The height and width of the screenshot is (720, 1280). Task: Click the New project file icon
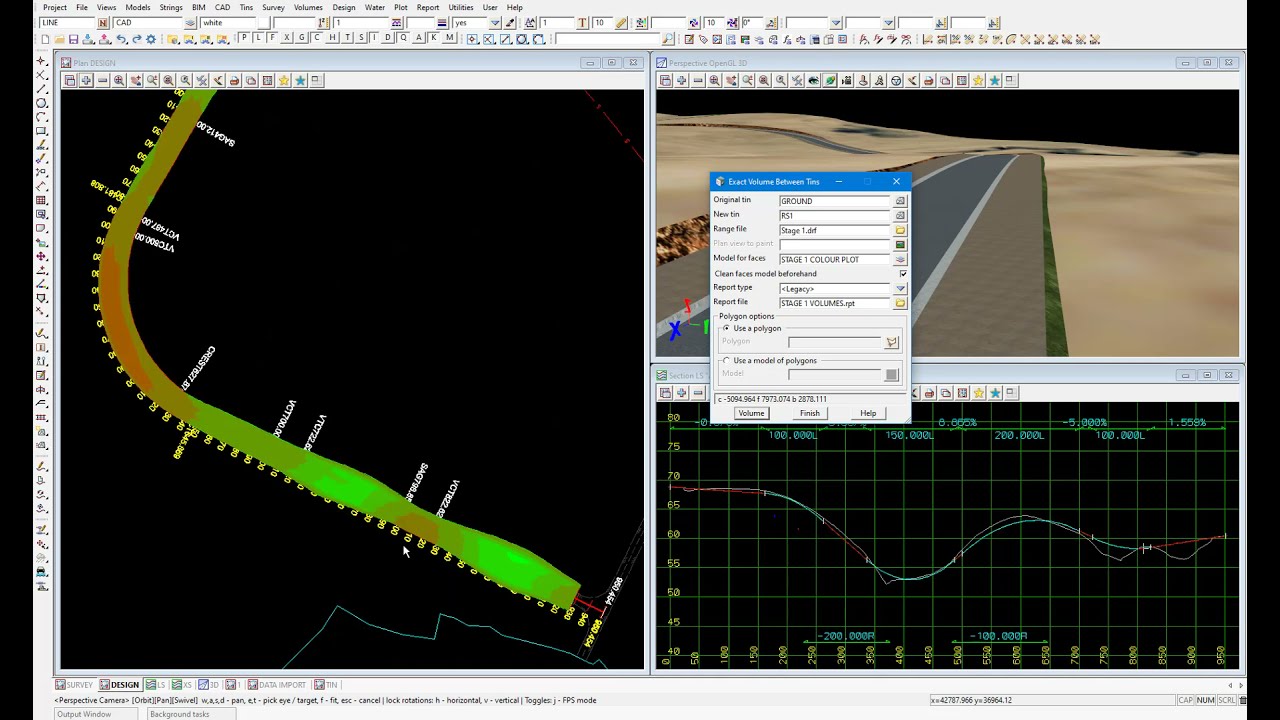45,39
